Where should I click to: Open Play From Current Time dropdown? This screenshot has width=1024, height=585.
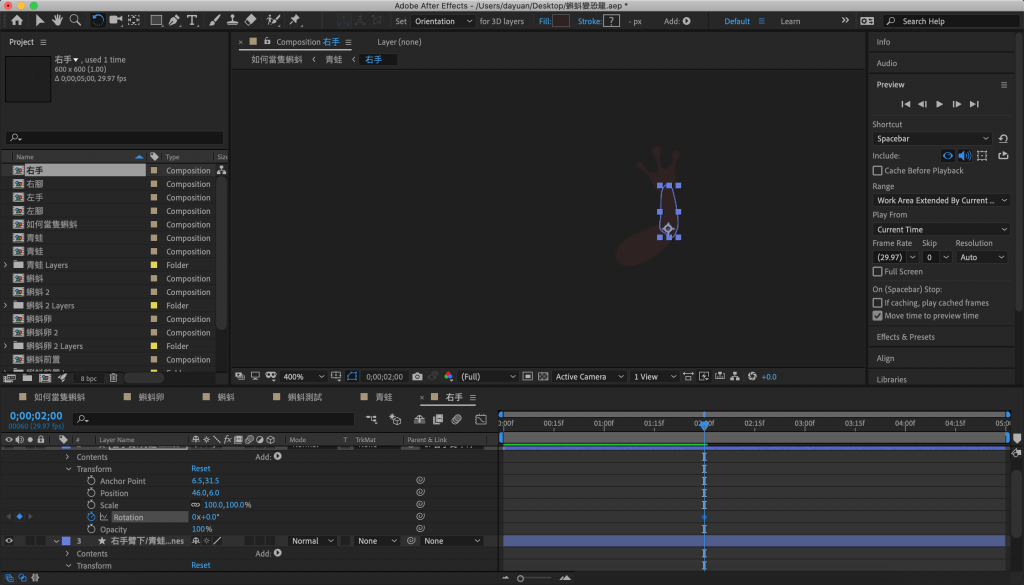click(x=941, y=229)
